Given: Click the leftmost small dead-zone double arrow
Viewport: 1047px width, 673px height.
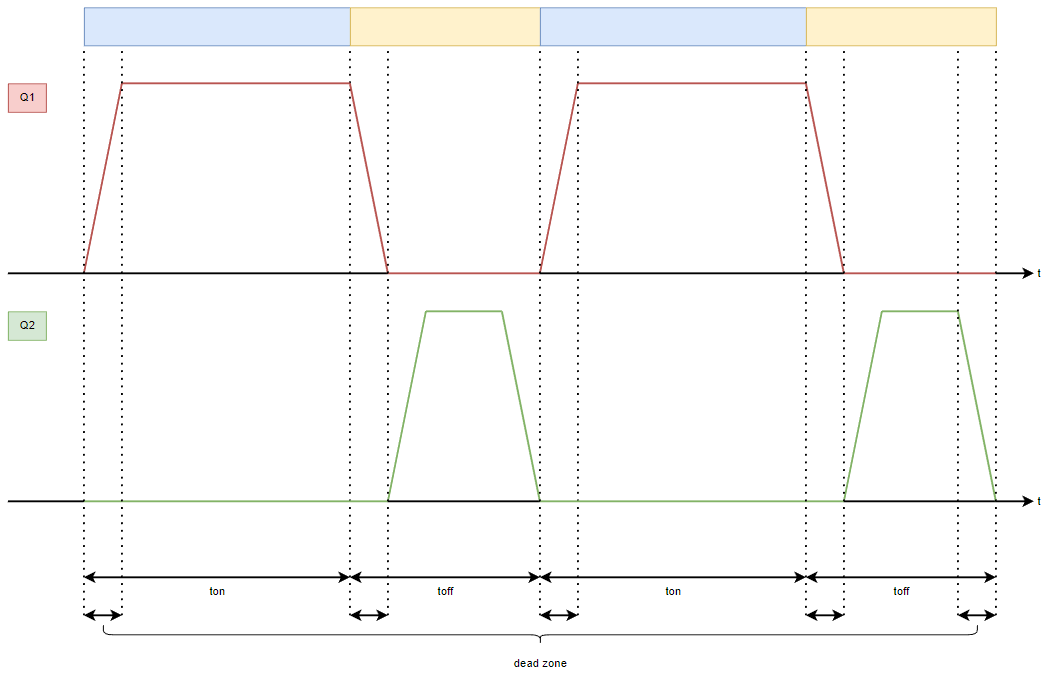Looking at the screenshot, I should pos(103,615).
